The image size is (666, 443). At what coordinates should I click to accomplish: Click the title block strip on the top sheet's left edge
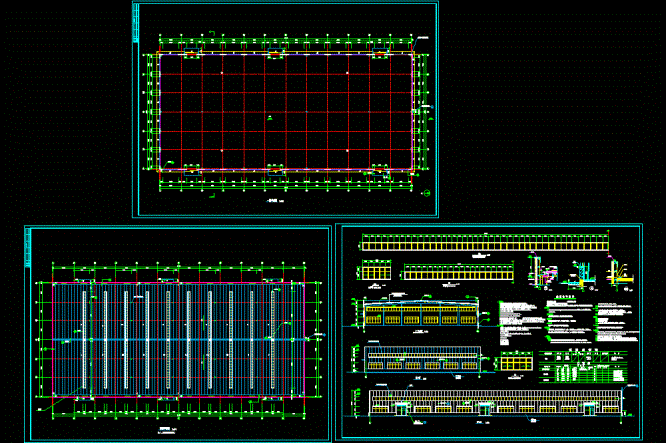point(136,23)
